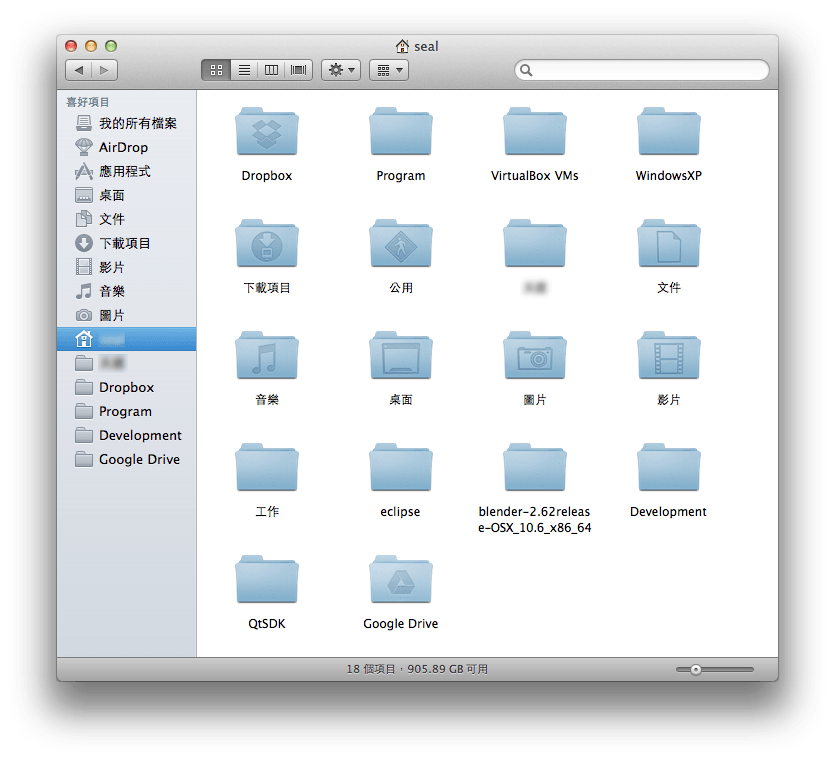835x760 pixels.
Task: Select Program in the sidebar favorites
Action: click(x=125, y=411)
